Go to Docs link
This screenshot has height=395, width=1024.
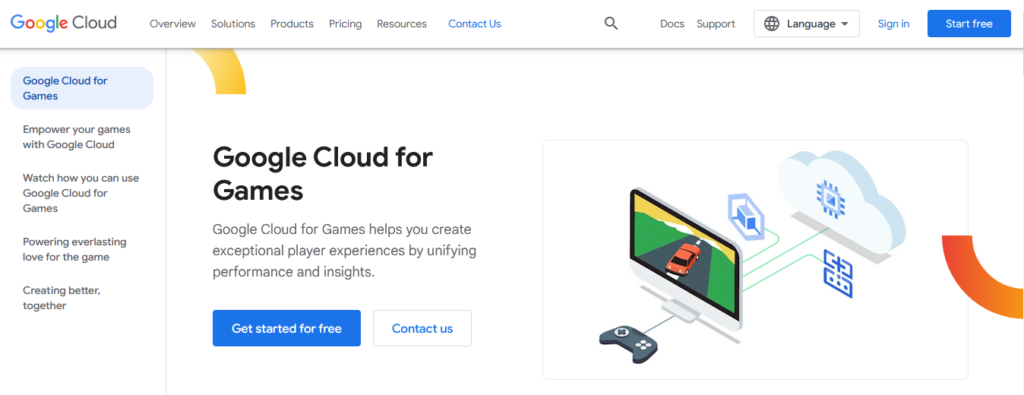pos(672,24)
